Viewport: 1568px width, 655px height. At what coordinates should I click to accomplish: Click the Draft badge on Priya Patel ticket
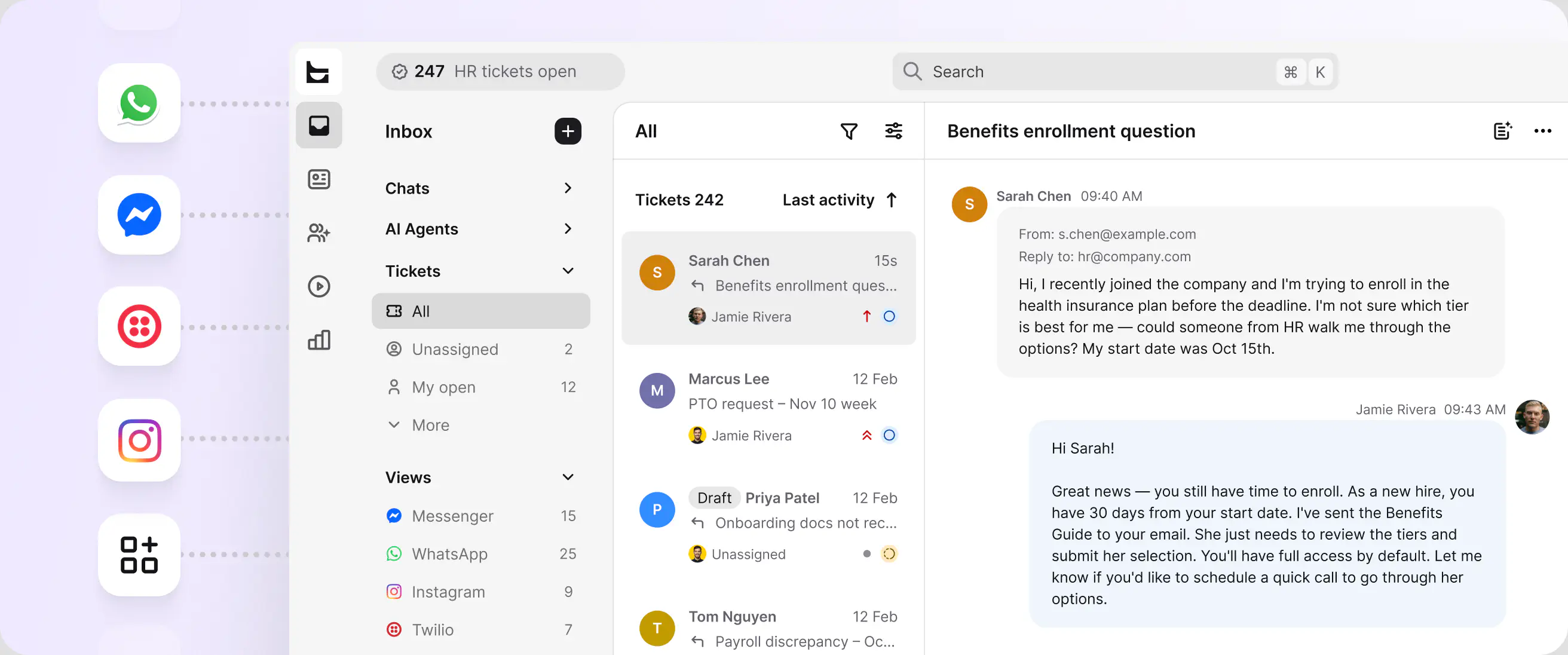714,498
